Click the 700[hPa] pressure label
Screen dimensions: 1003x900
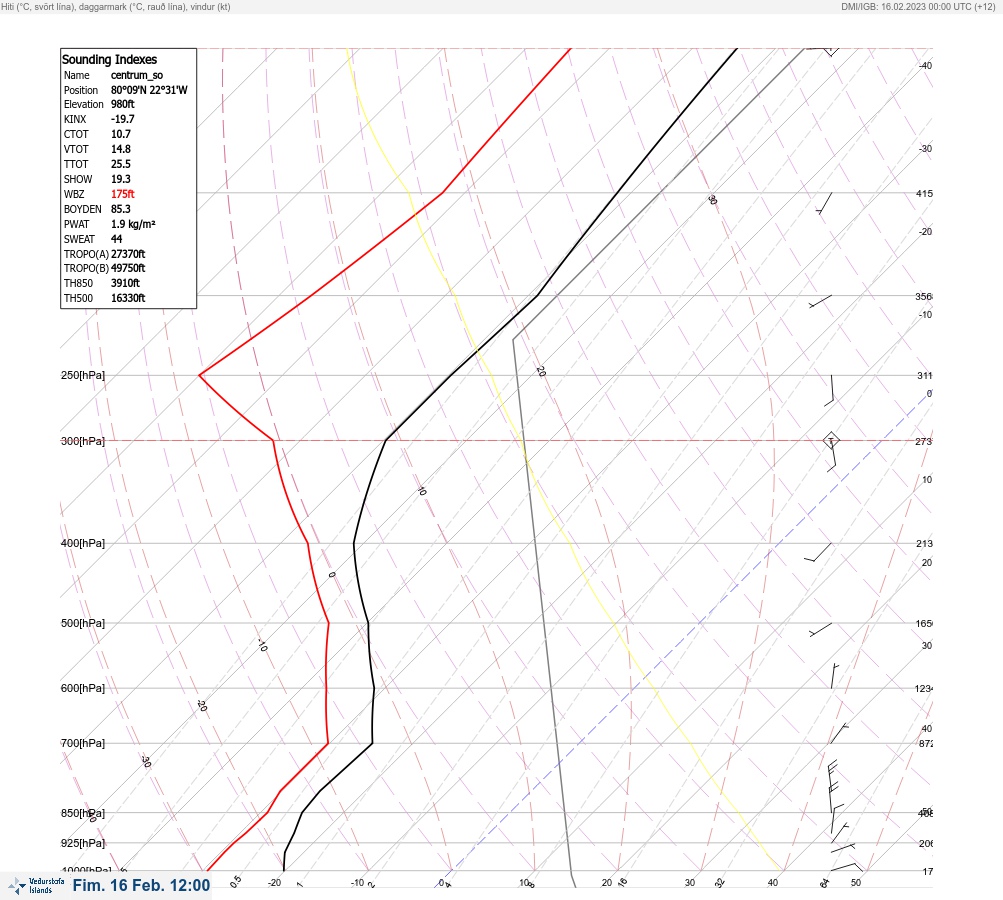(83, 743)
